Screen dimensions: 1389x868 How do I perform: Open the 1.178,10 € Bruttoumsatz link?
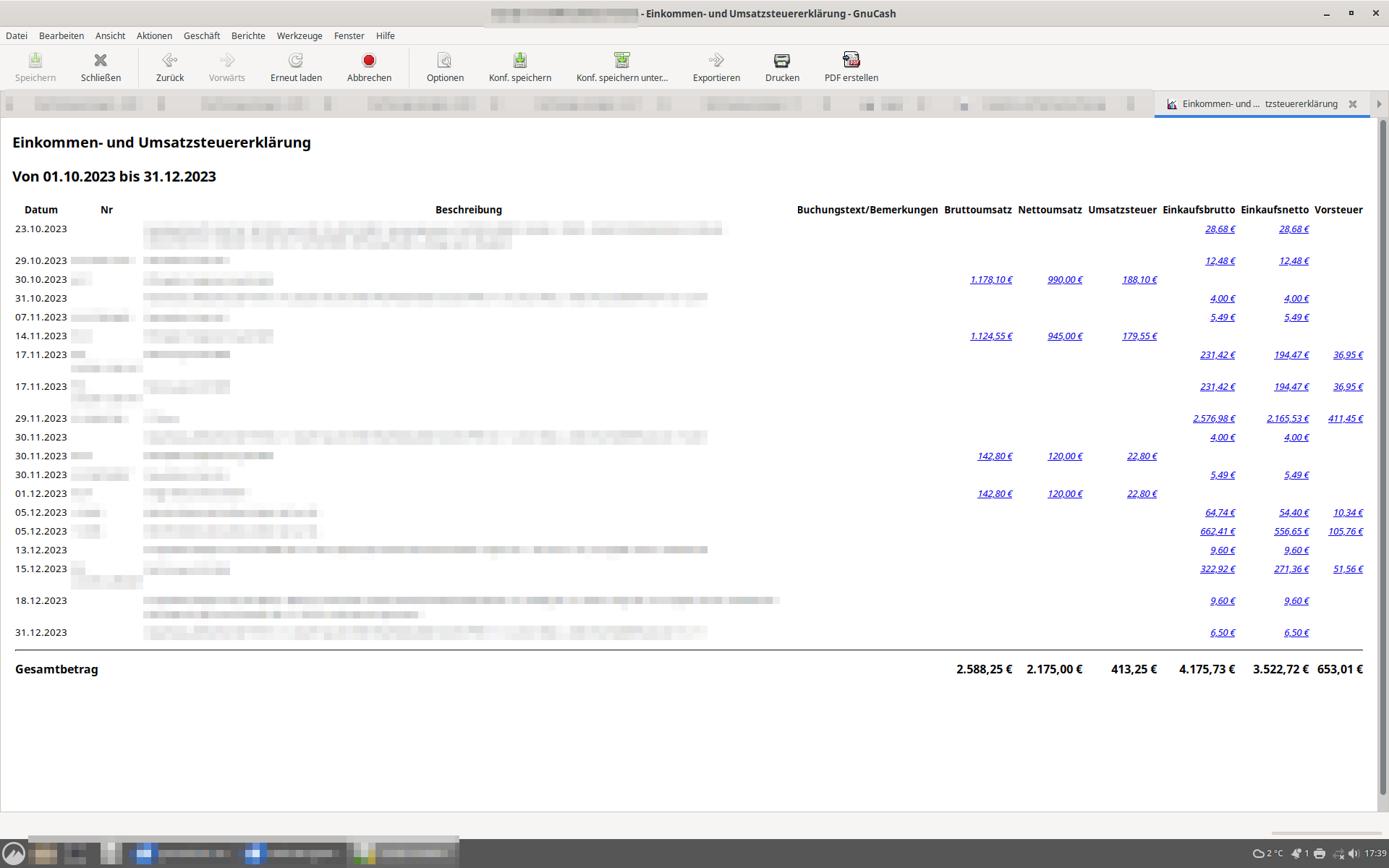point(991,280)
